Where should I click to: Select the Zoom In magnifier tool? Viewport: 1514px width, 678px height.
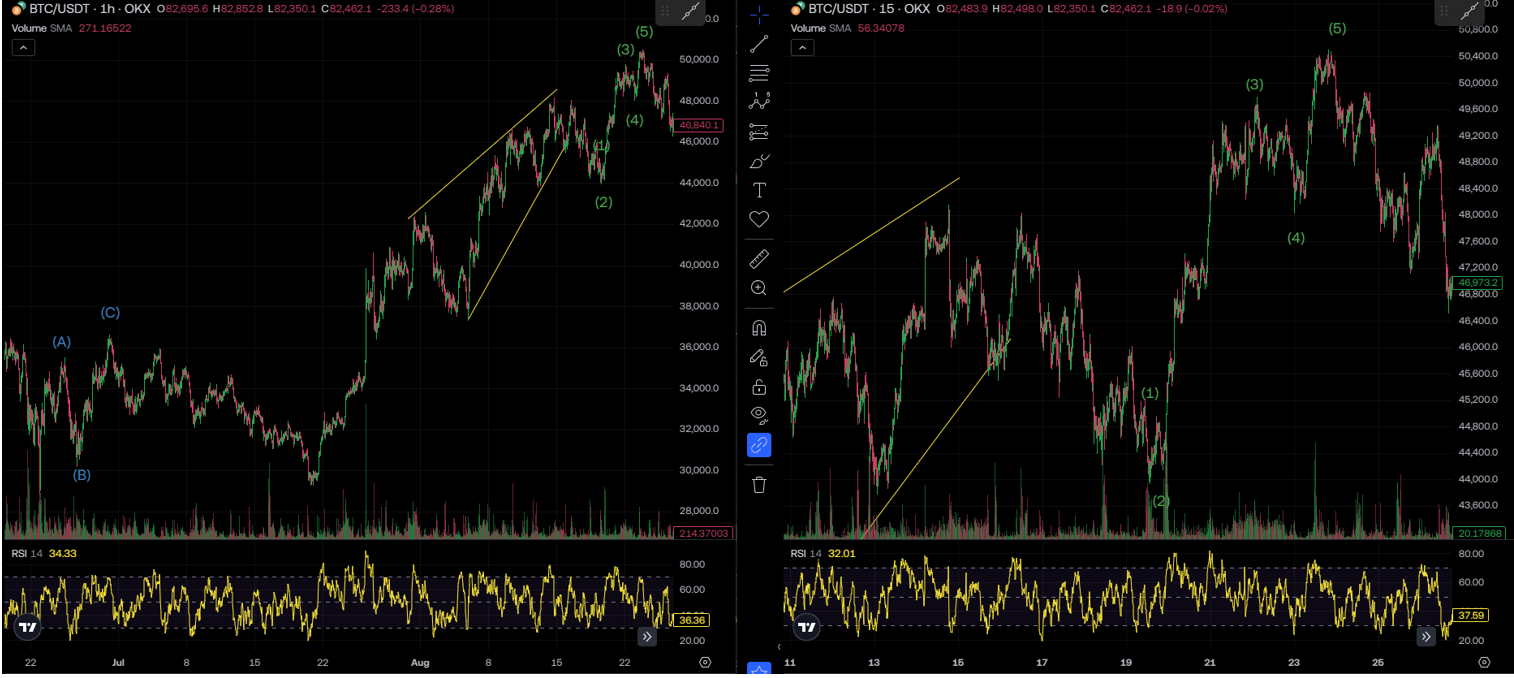[x=759, y=288]
